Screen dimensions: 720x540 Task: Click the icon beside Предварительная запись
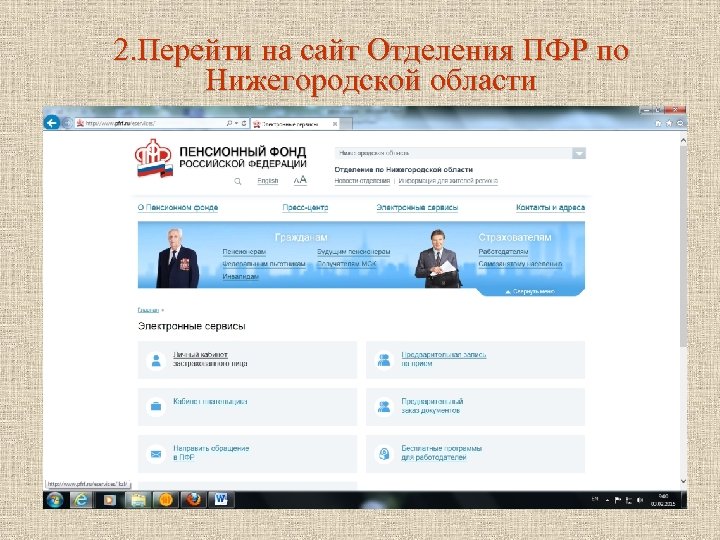click(384, 360)
